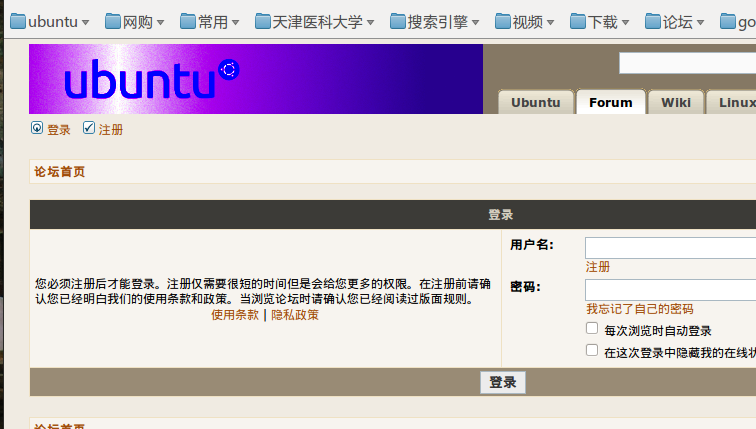The image size is (756, 429).
Task: Click the 登录 submit button
Action: tap(503, 382)
